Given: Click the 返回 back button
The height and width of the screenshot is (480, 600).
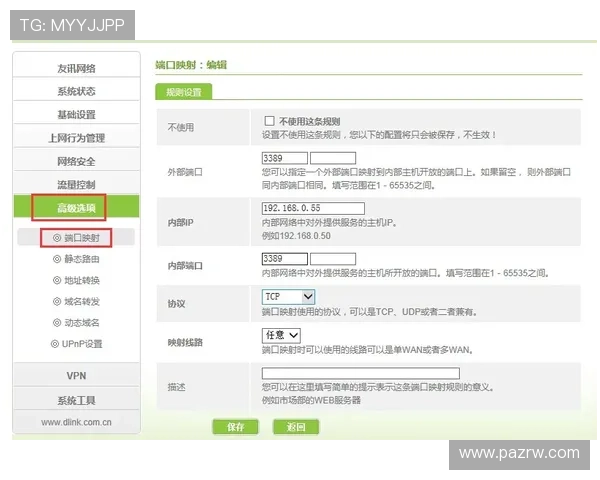Looking at the screenshot, I should coord(296,427).
